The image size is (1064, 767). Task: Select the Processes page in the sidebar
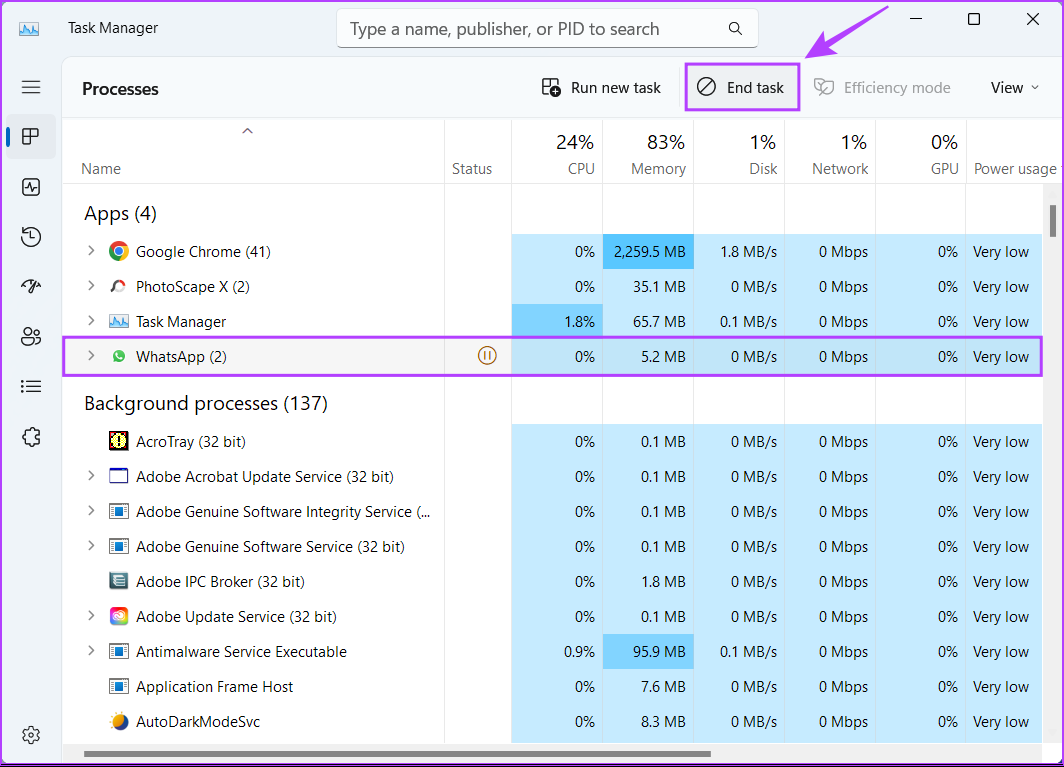tap(31, 137)
